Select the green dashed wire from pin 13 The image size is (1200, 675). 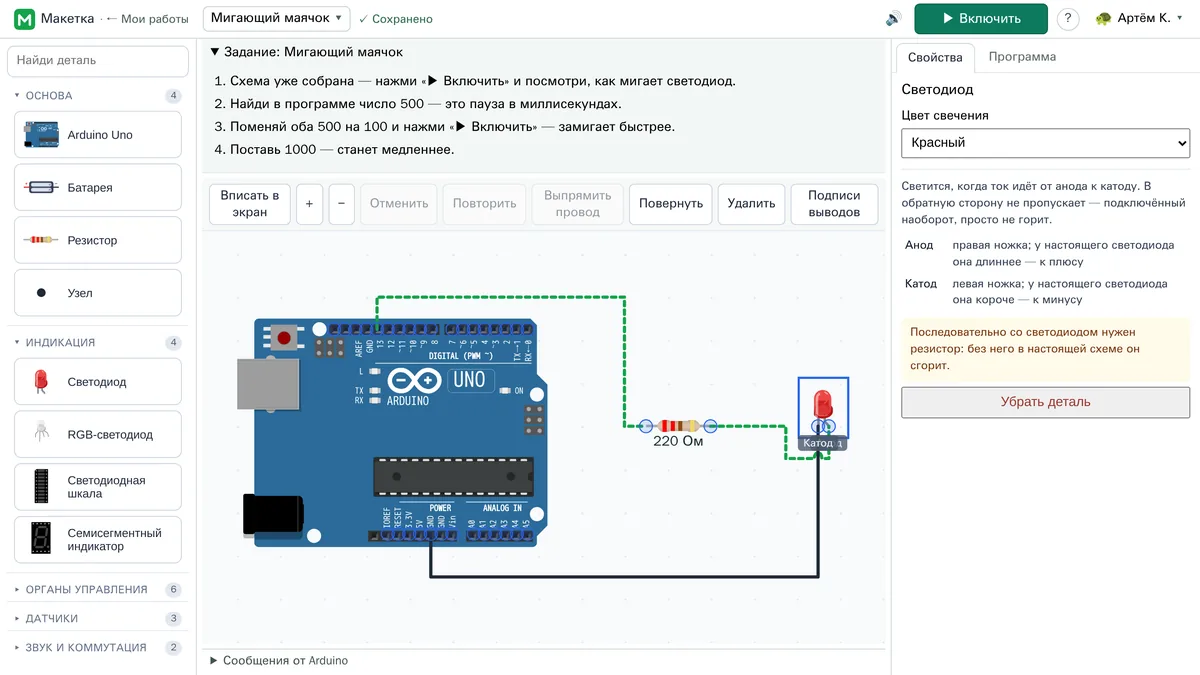[x=500, y=297]
